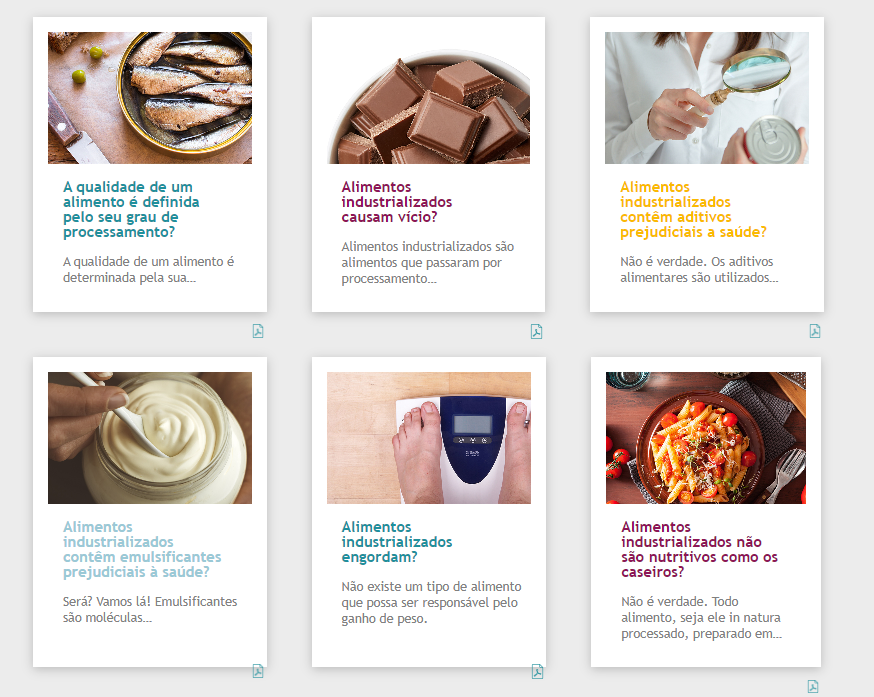
Task: Open 'Alimentos industrializados engordam?' title
Action: pyautogui.click(x=396, y=541)
